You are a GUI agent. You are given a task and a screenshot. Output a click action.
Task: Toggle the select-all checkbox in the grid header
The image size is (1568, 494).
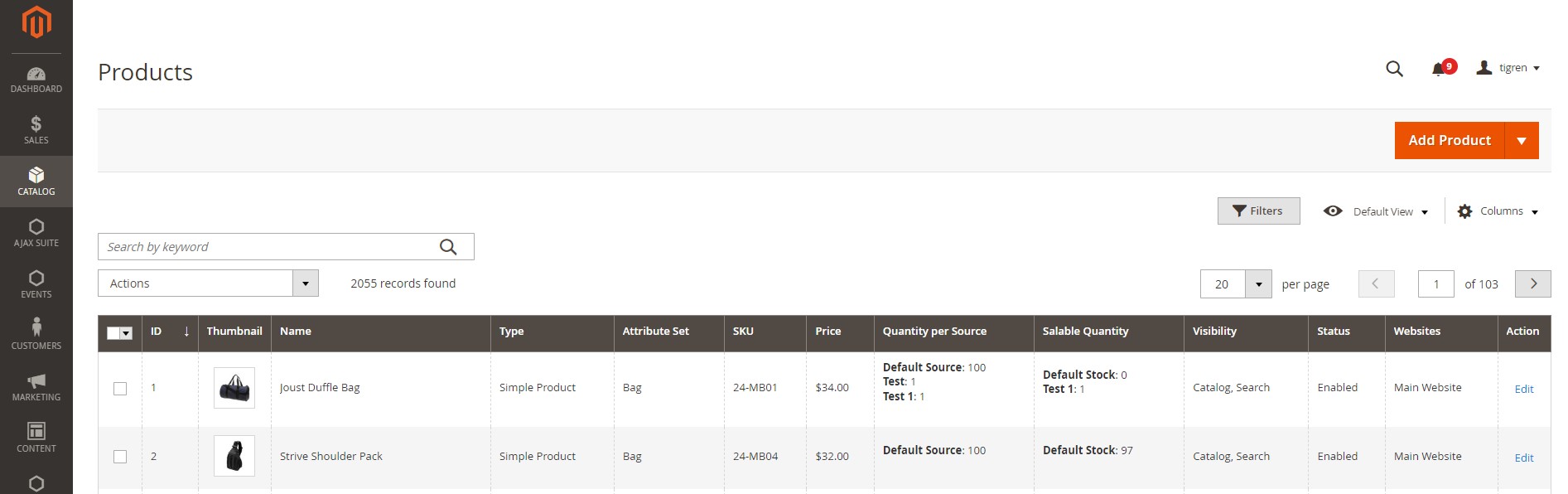(114, 332)
